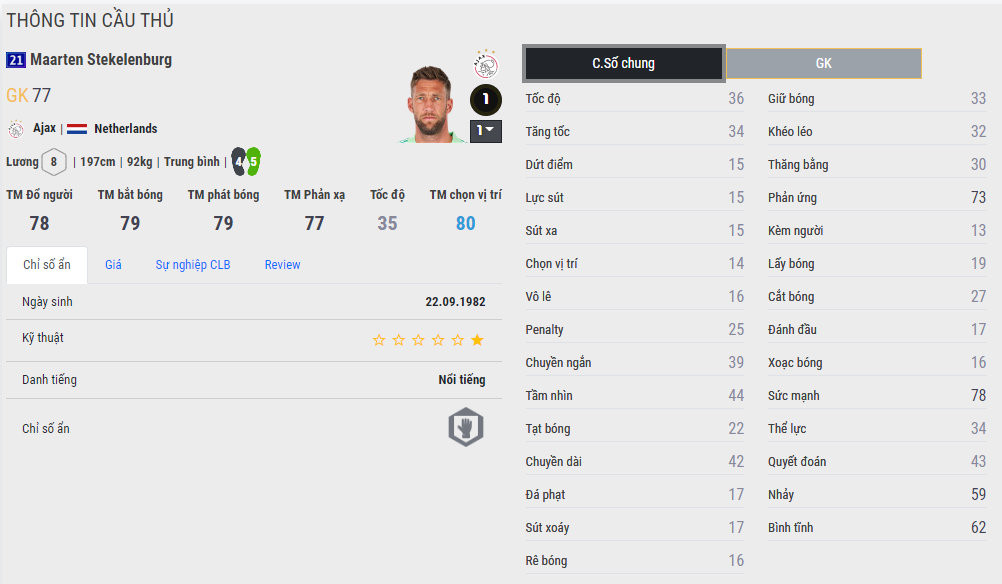Viewport: 1002px width, 584px height.
Task: Click the hexagon salary badge showing 8
Action: click(x=54, y=162)
